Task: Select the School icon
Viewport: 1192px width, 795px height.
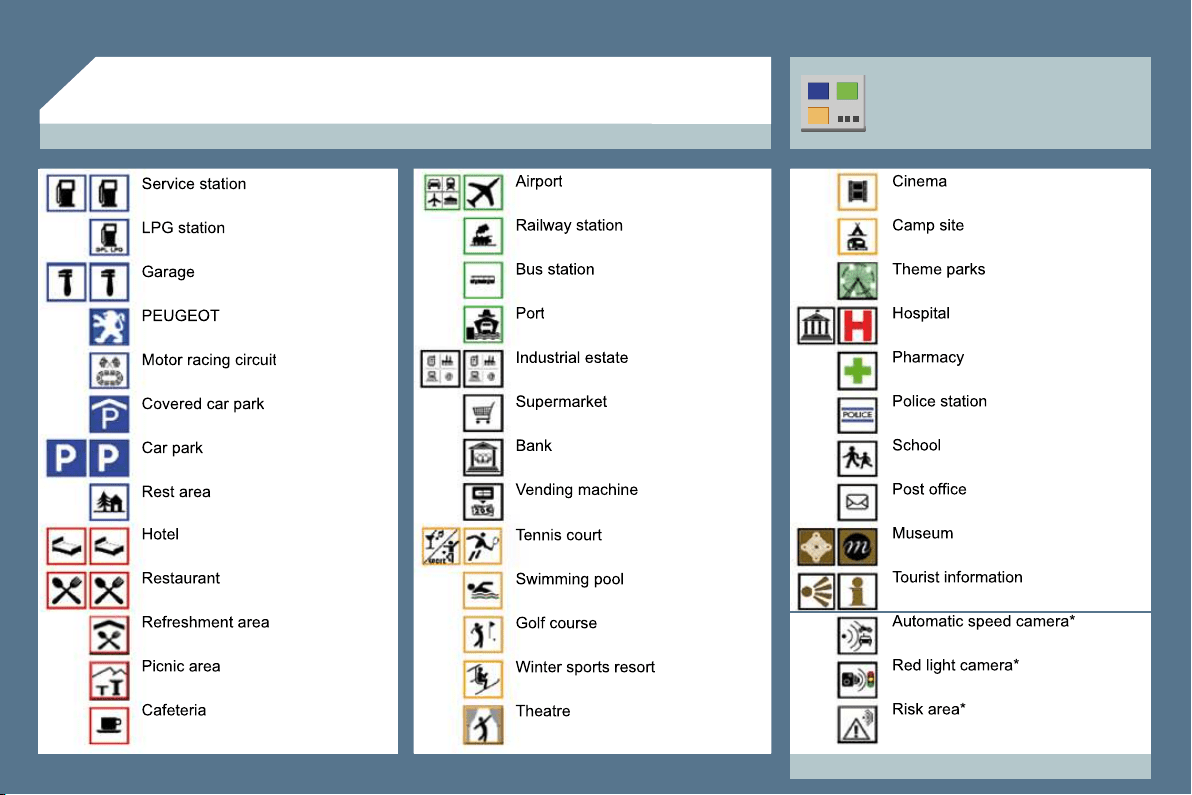Action: point(857,458)
